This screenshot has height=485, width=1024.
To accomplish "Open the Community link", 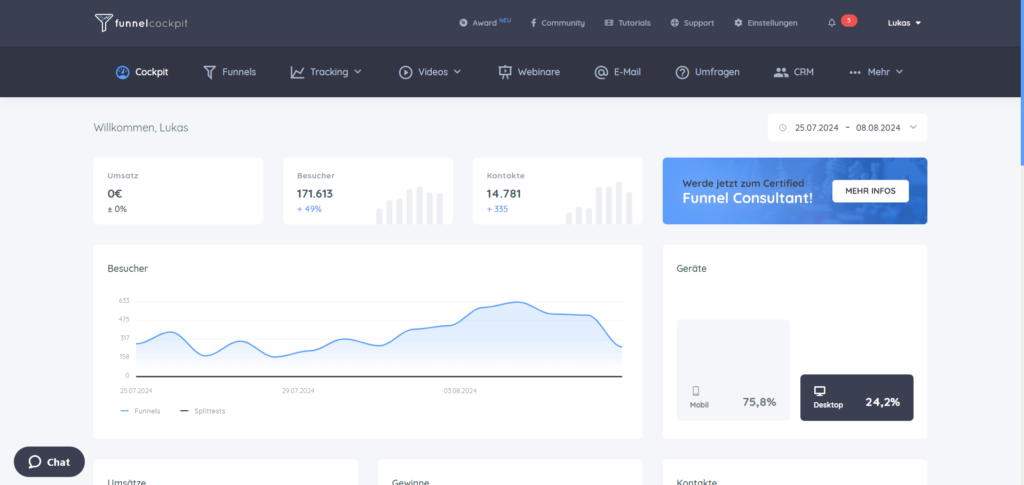I will 557,23.
